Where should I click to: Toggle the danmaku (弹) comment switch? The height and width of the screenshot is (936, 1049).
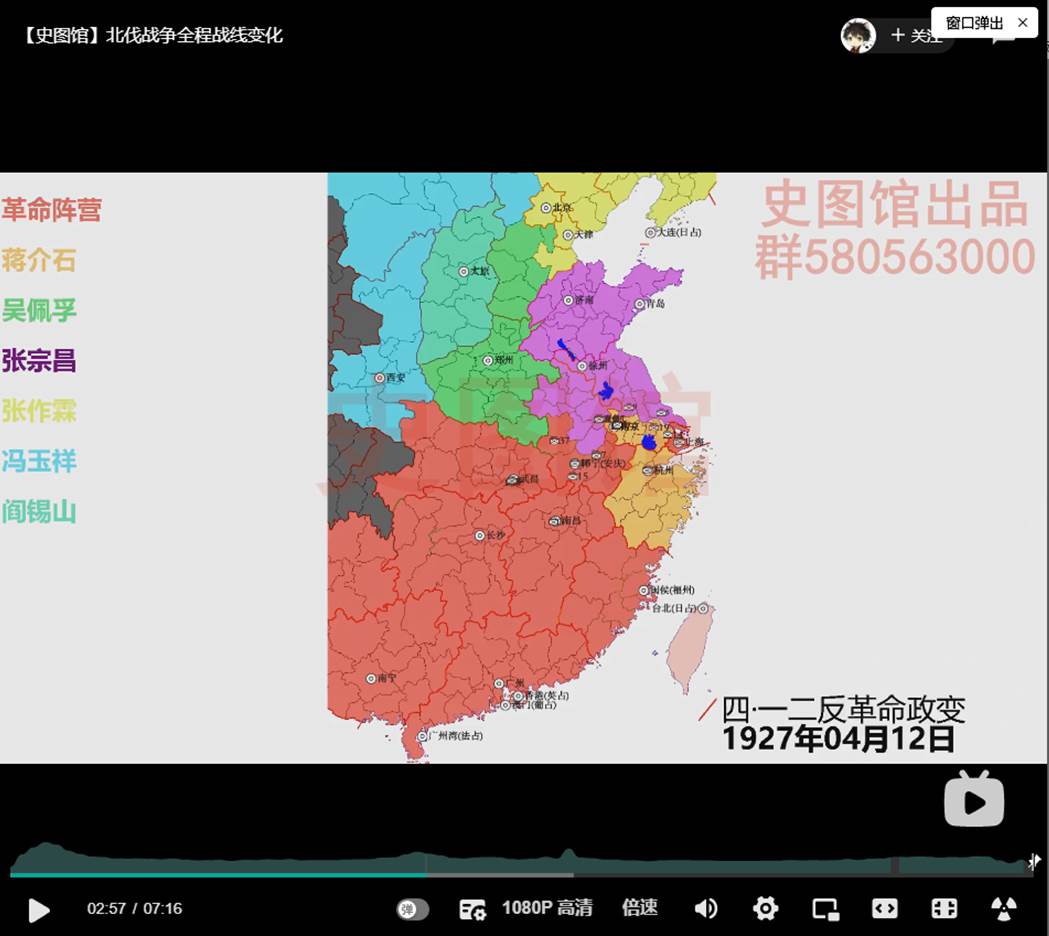pos(412,909)
